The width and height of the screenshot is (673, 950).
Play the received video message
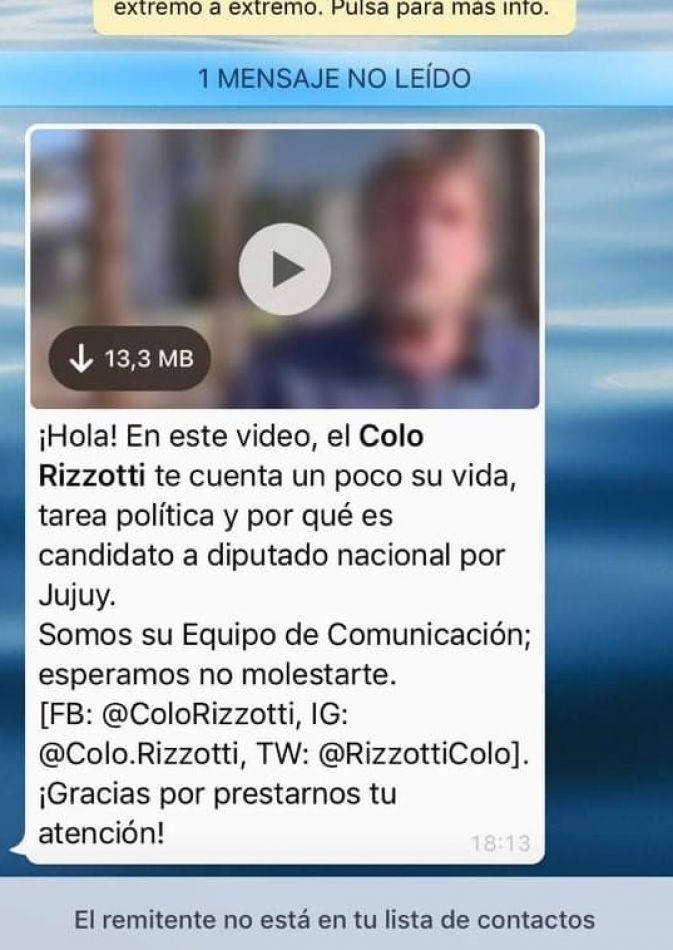pyautogui.click(x=285, y=269)
